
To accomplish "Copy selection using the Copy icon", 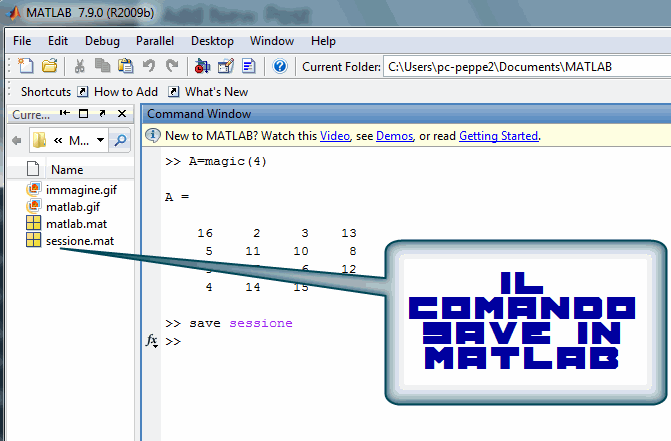I will coord(102,66).
